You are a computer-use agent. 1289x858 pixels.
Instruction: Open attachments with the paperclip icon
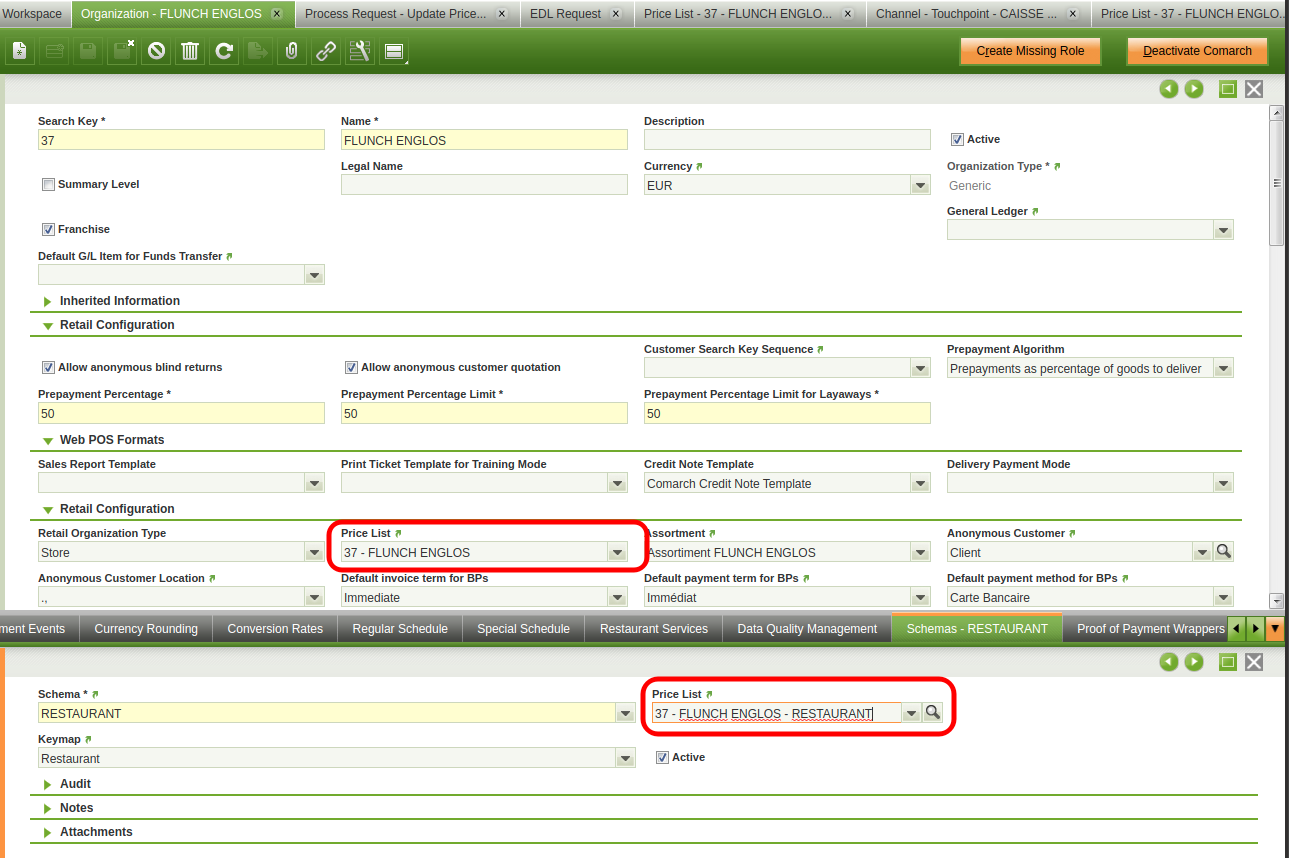click(291, 51)
